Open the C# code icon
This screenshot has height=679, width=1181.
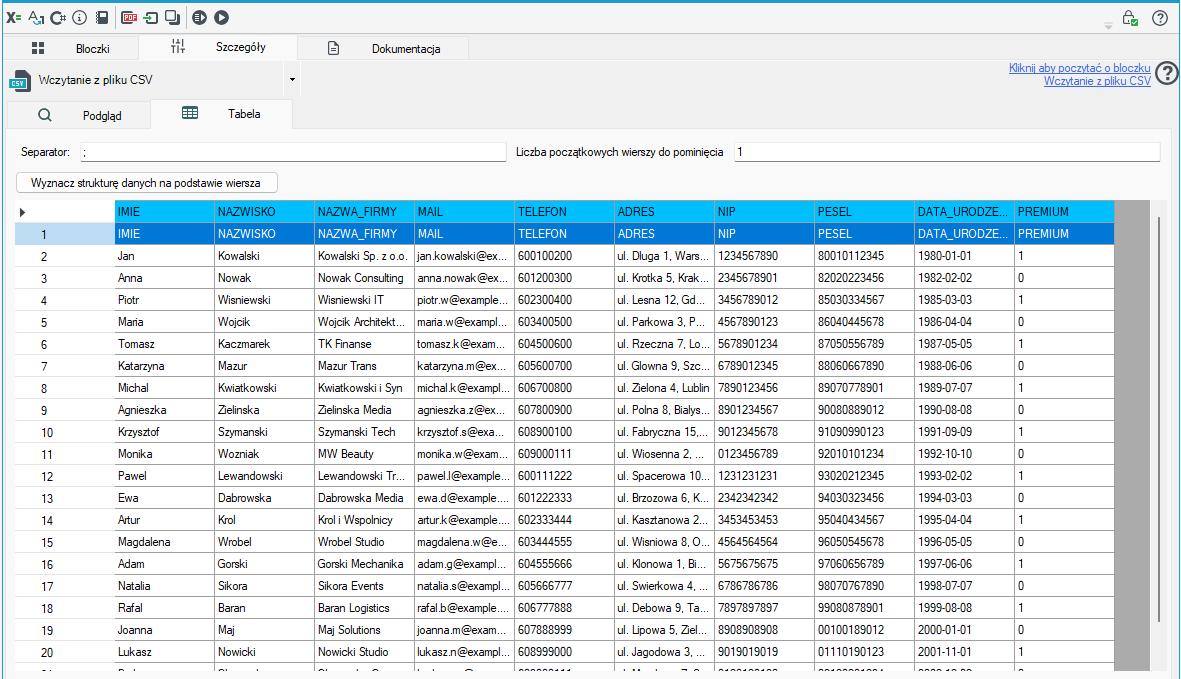pos(57,17)
